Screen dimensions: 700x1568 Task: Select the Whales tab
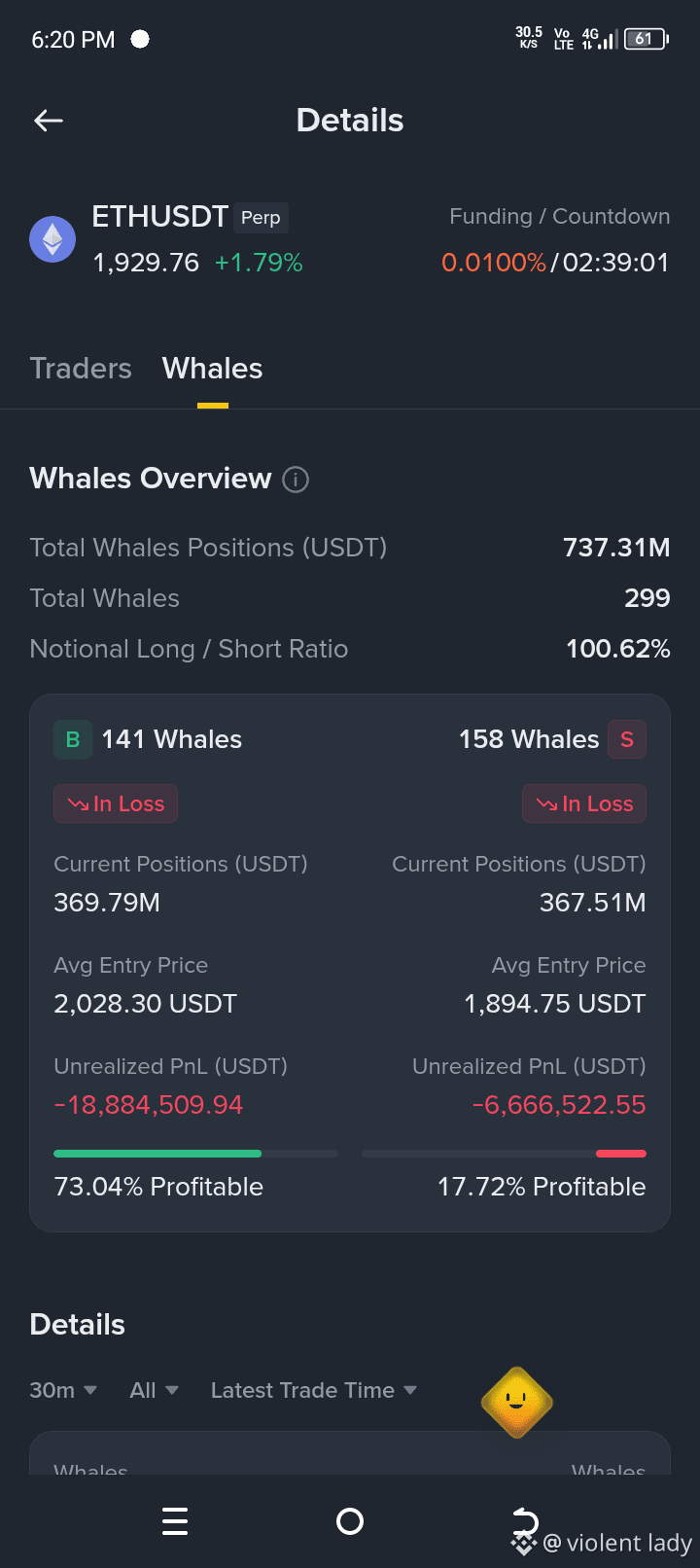point(212,369)
